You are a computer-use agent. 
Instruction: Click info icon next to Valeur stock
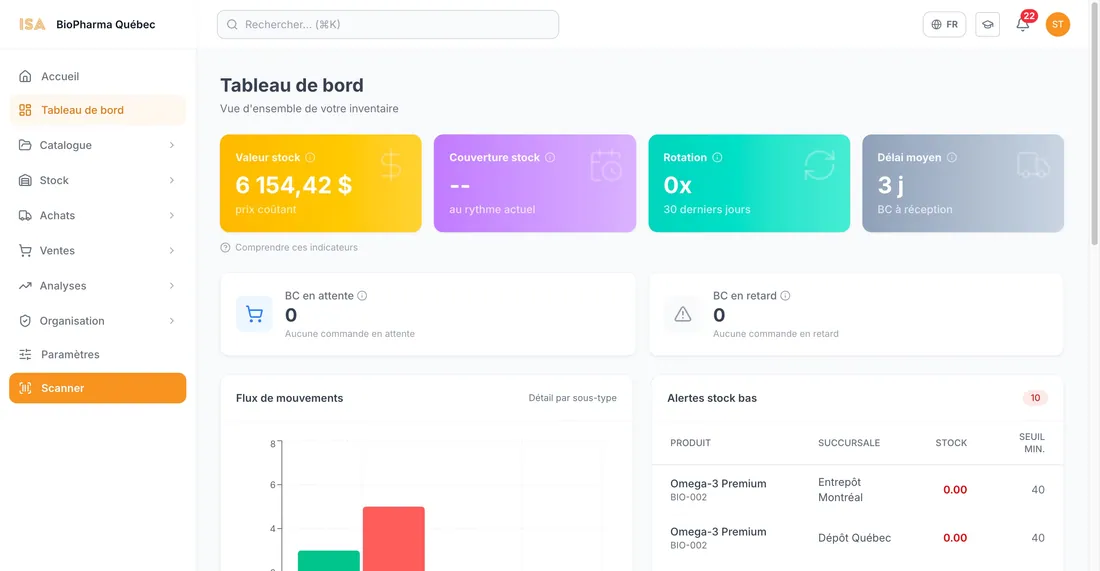[310, 158]
